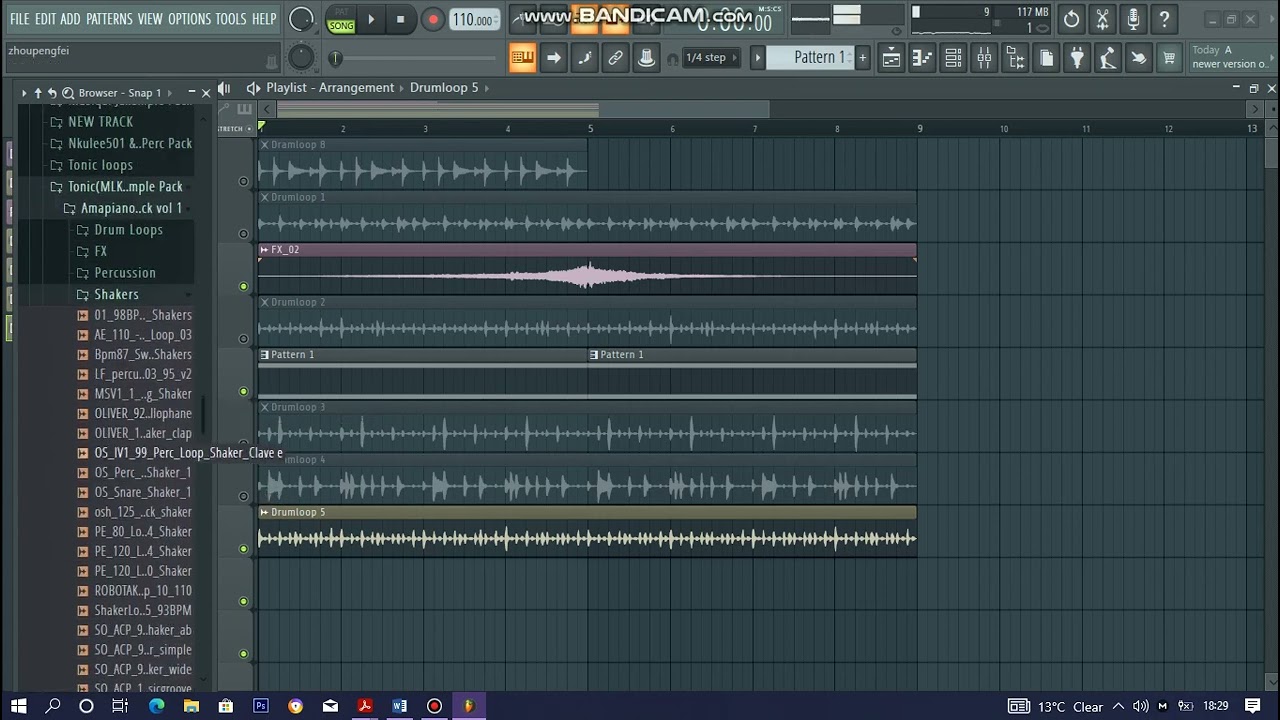Switch the Pat/Song mode toggle
1280x720 pixels.
(x=341, y=20)
